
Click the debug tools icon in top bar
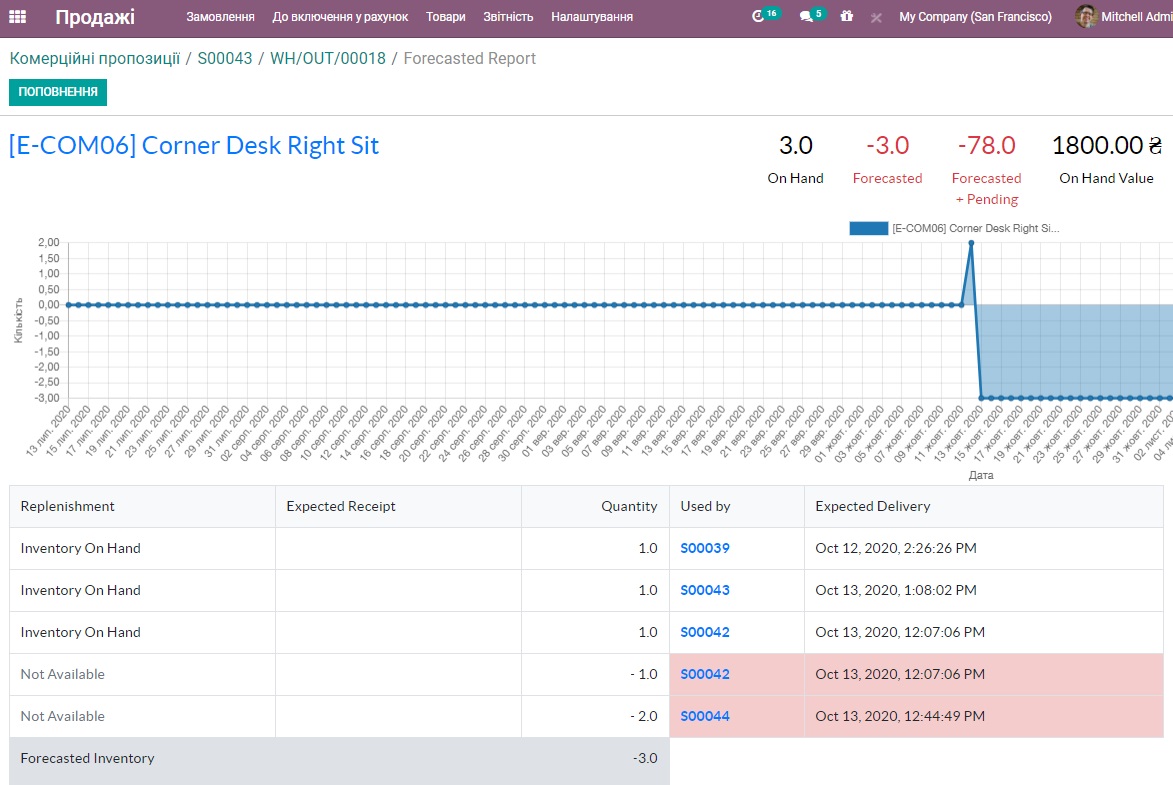(876, 18)
